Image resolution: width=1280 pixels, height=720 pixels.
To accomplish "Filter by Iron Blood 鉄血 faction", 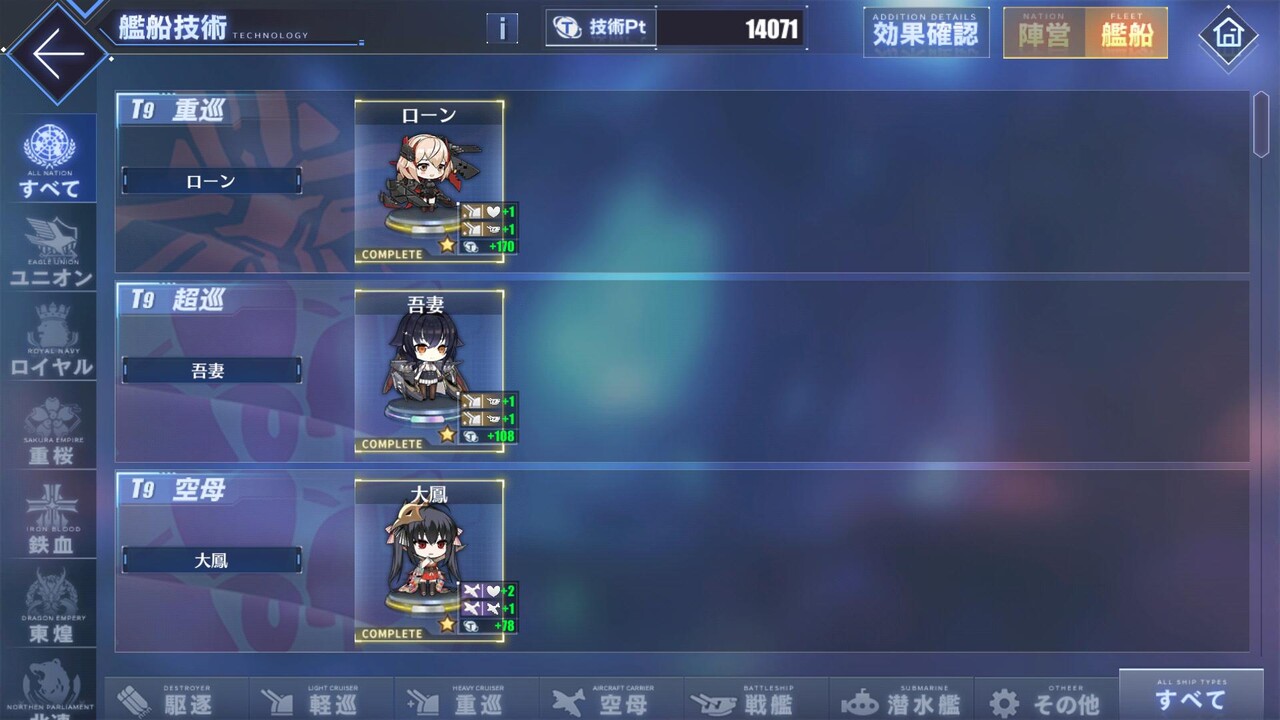I will (x=50, y=517).
